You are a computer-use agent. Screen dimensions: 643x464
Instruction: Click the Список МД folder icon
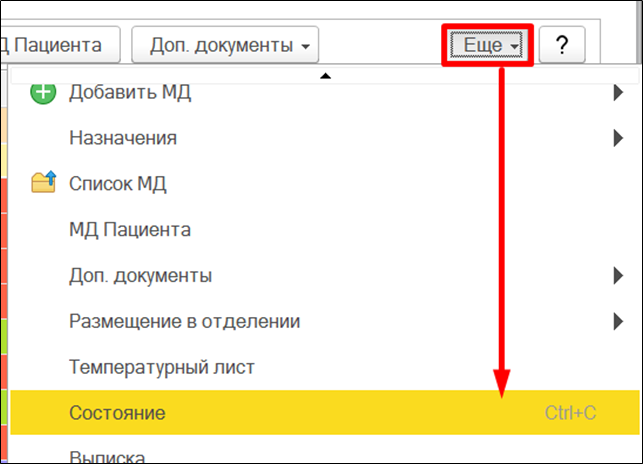tap(44, 183)
